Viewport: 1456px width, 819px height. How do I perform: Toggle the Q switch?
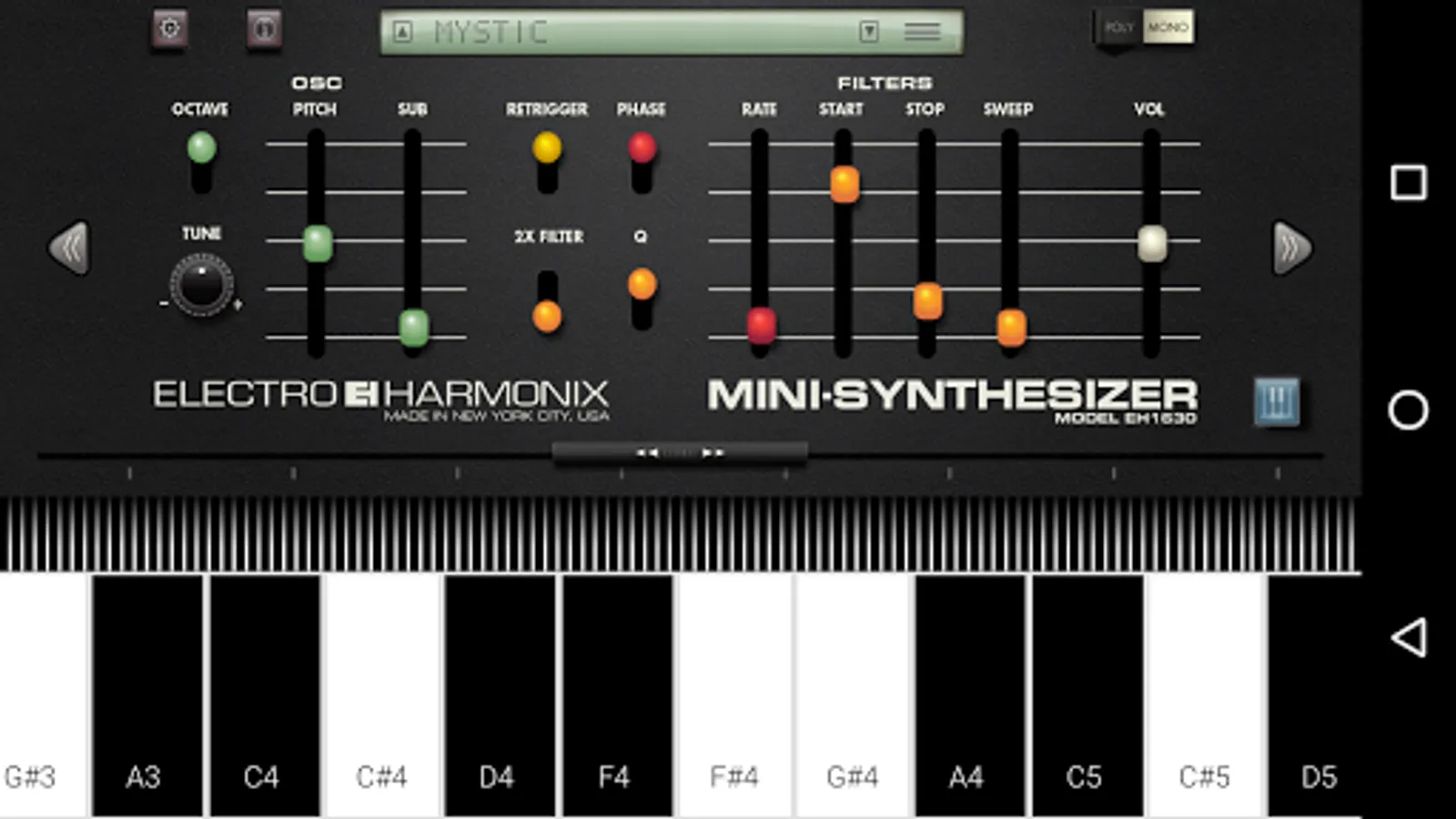(642, 298)
